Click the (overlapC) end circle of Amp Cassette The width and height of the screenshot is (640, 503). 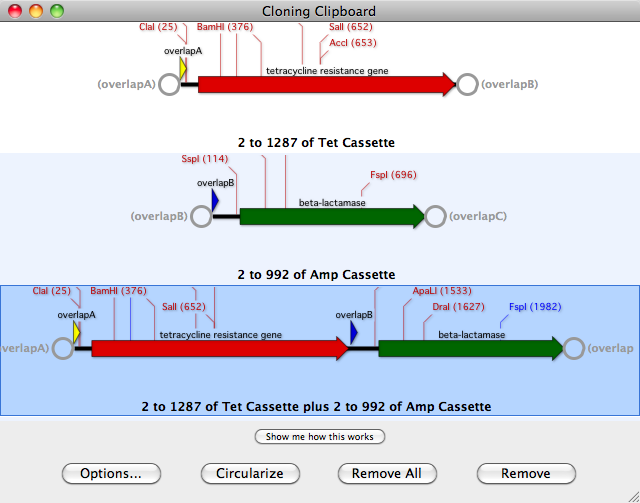435,217
